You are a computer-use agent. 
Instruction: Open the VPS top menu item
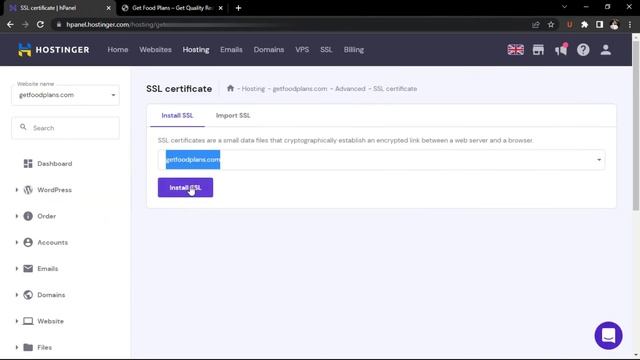(x=302, y=50)
